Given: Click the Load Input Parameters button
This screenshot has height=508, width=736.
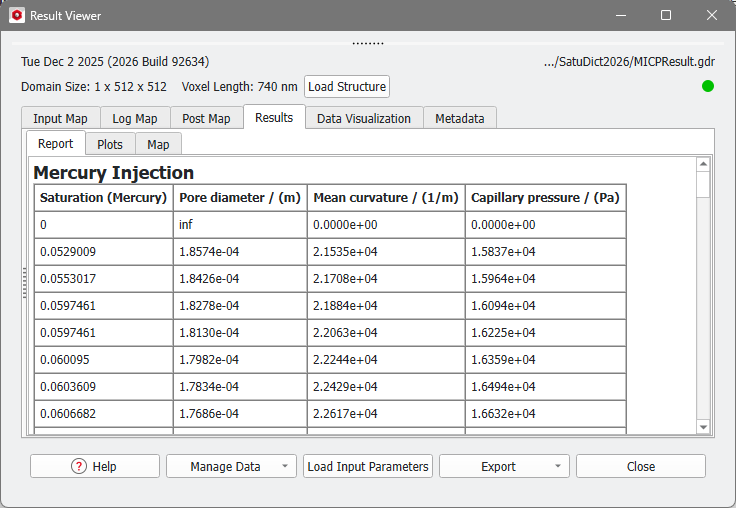Looking at the screenshot, I should tap(368, 466).
